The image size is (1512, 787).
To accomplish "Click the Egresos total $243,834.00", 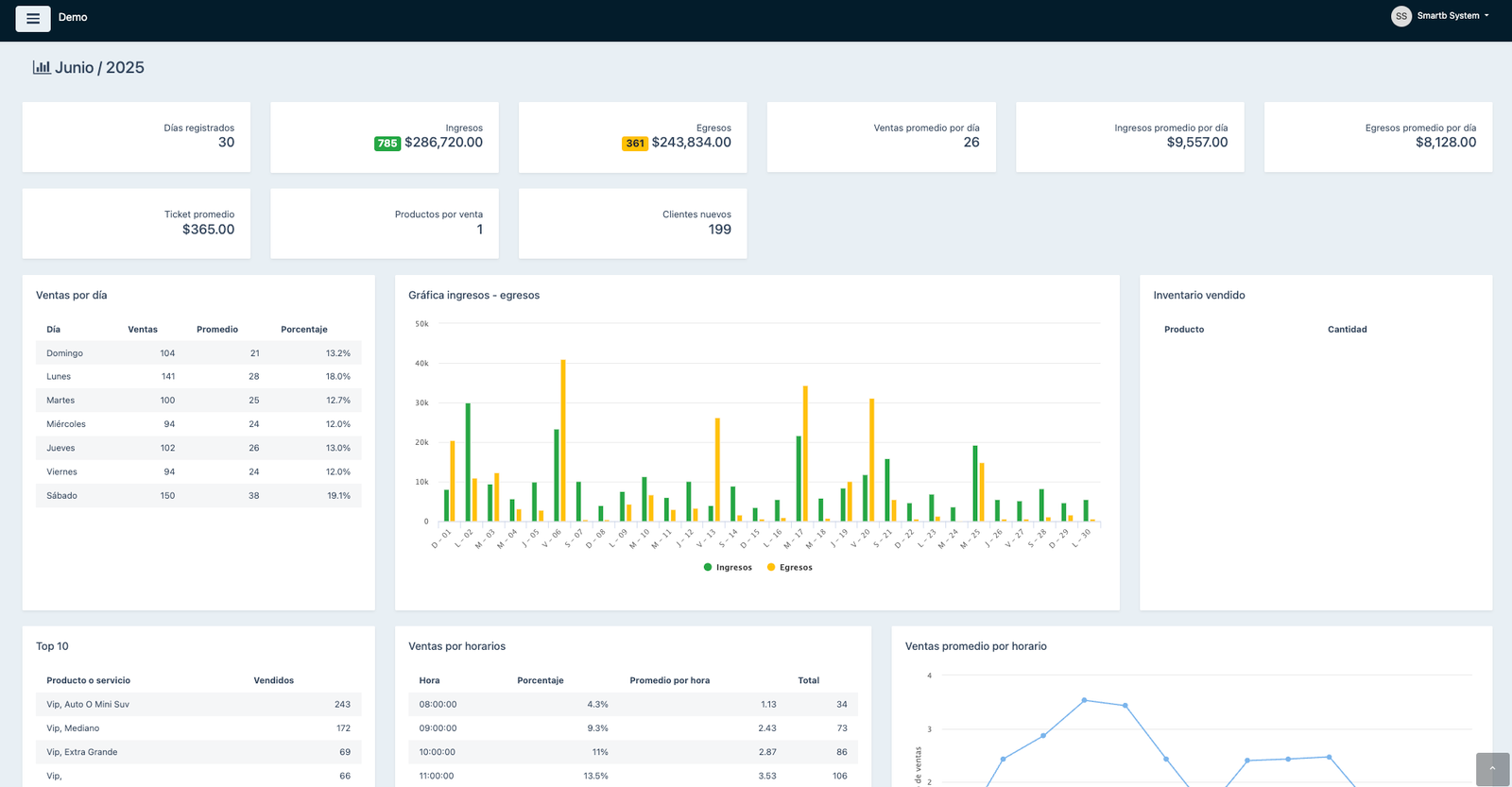I will coord(692,143).
